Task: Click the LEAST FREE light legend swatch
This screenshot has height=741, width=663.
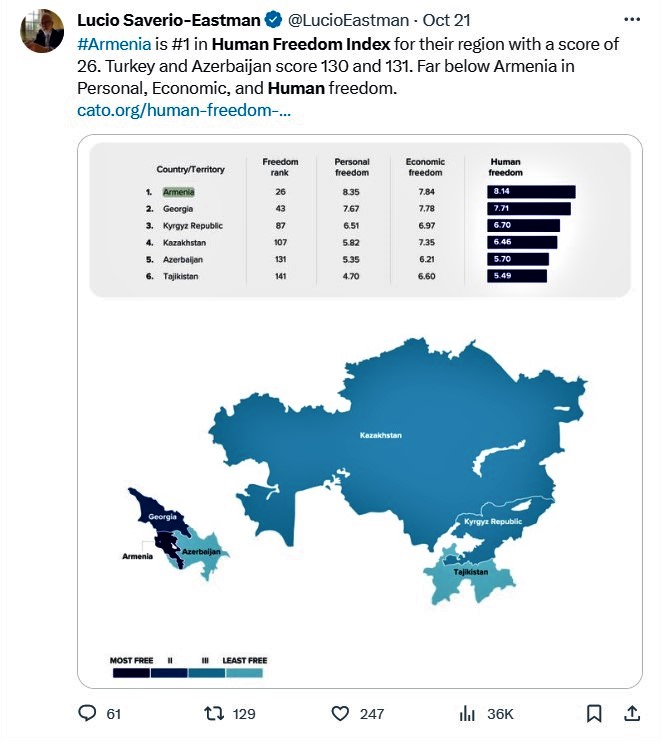Action: (245, 674)
